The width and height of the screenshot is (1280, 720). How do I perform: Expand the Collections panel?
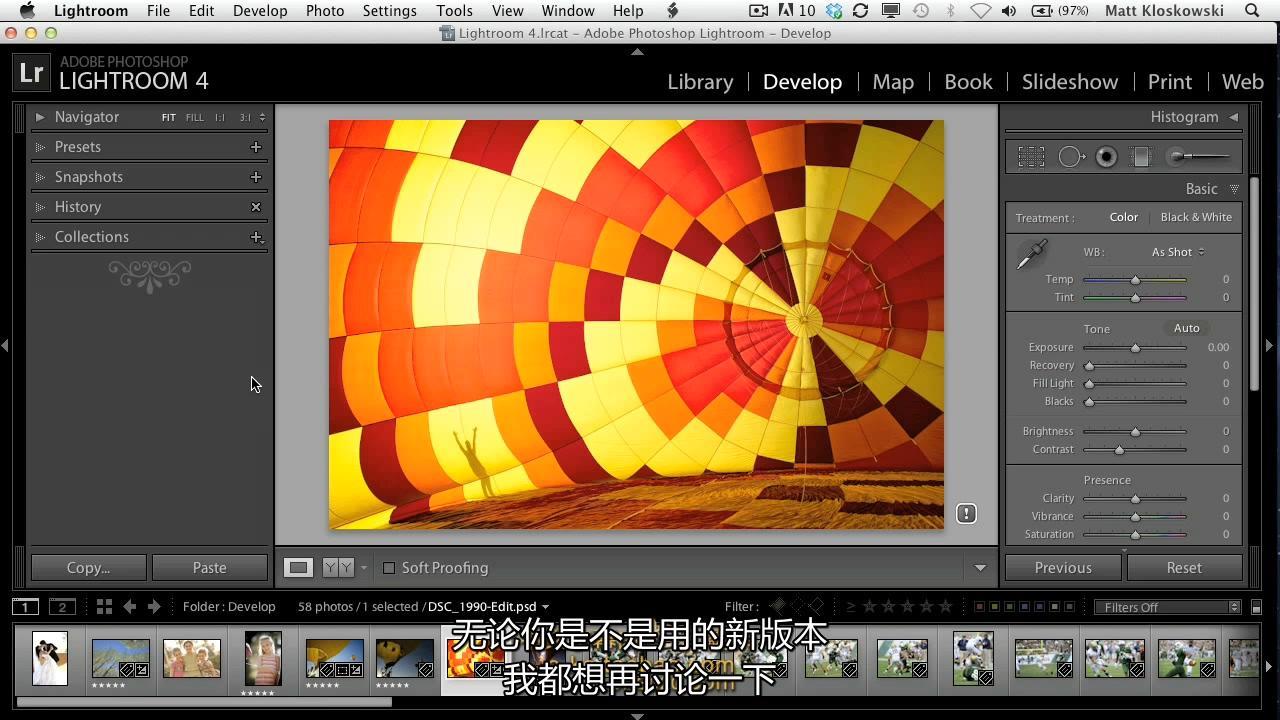(x=40, y=237)
